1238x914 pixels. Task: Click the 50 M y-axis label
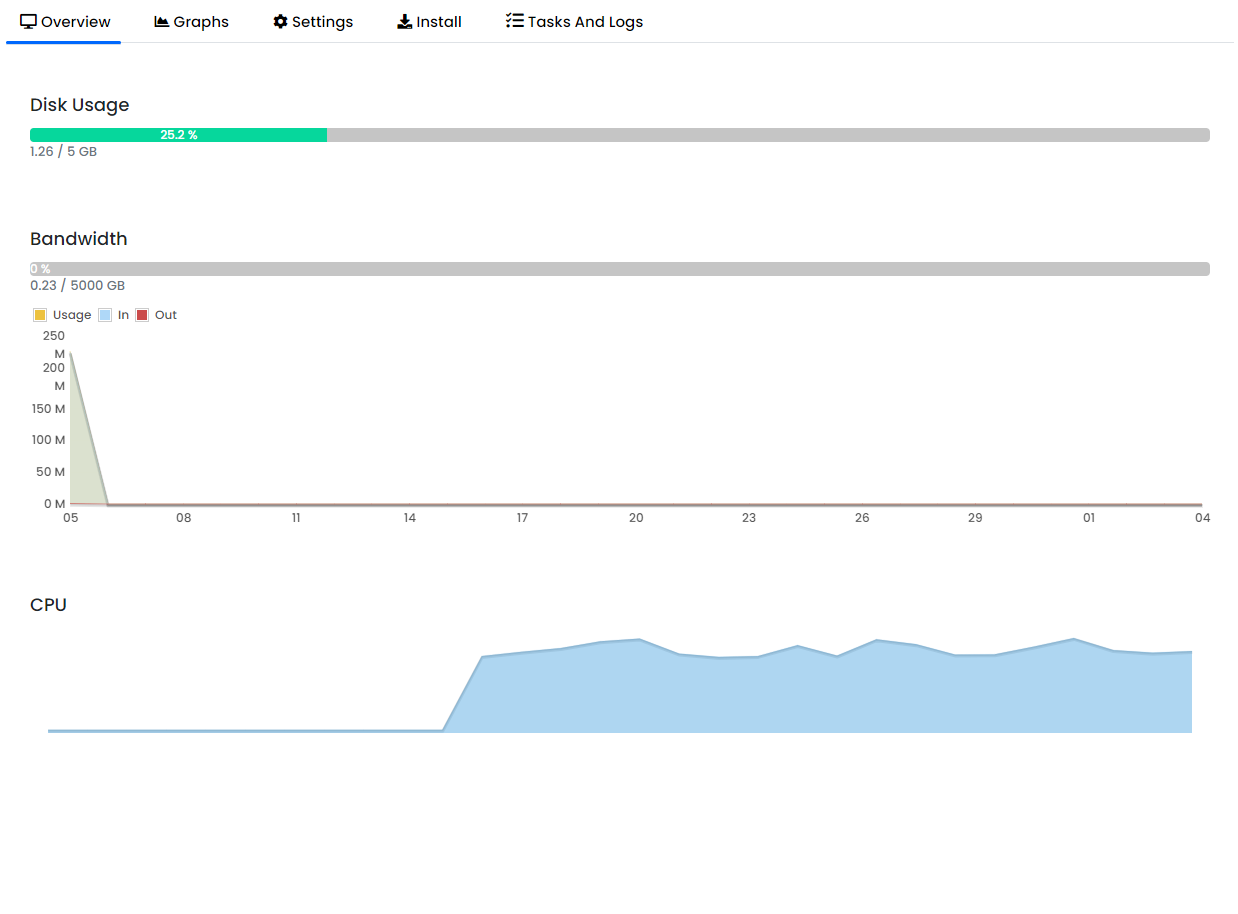point(50,472)
